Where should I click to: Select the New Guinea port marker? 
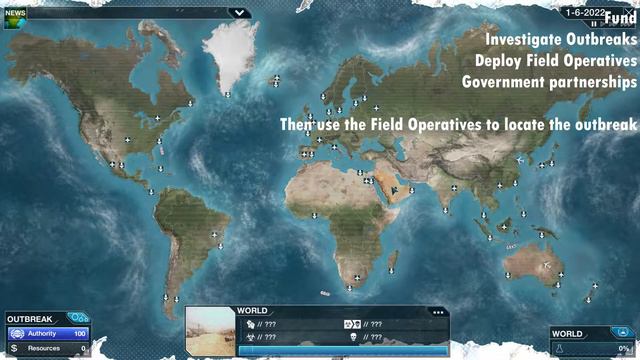click(x=542, y=236)
